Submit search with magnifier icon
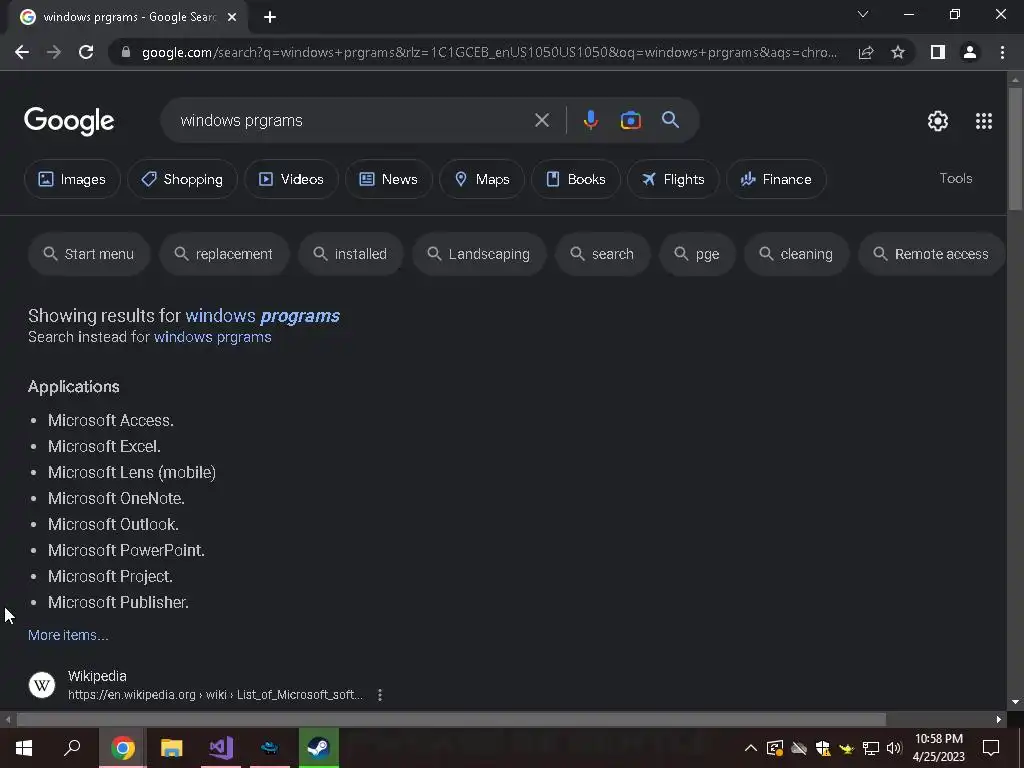This screenshot has height=768, width=1024. (670, 120)
